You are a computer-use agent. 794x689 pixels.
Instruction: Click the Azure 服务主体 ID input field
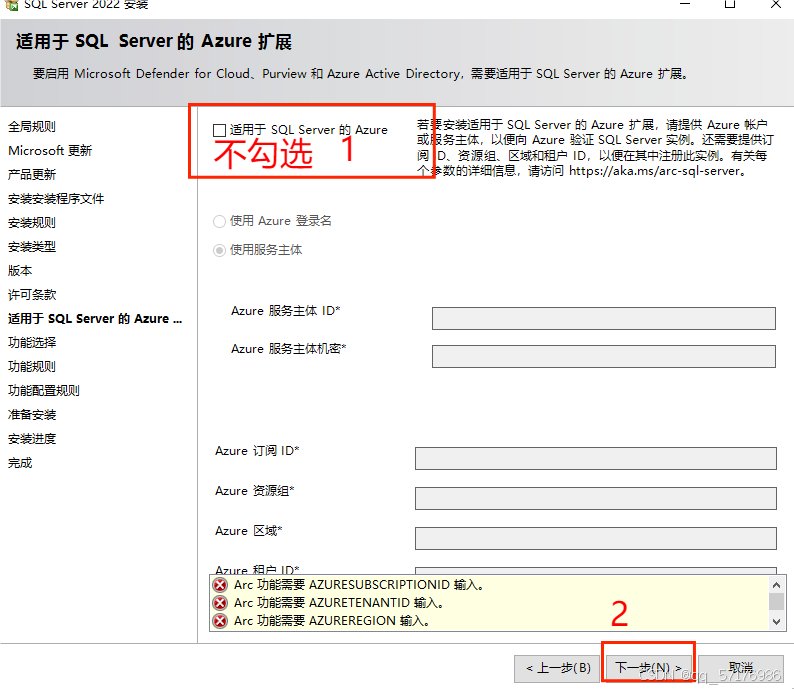pyautogui.click(x=604, y=318)
